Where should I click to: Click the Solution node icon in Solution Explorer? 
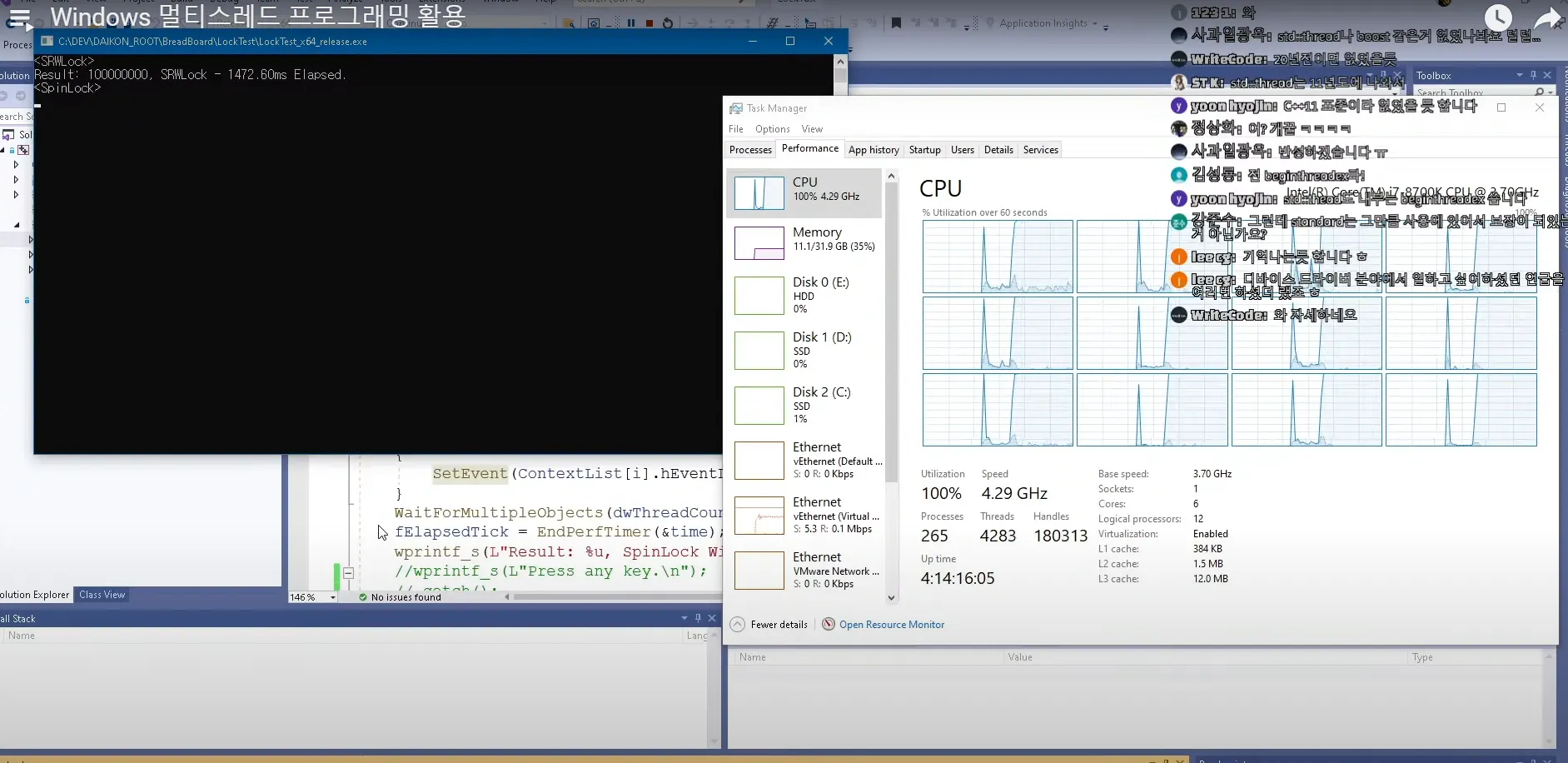coord(8,134)
